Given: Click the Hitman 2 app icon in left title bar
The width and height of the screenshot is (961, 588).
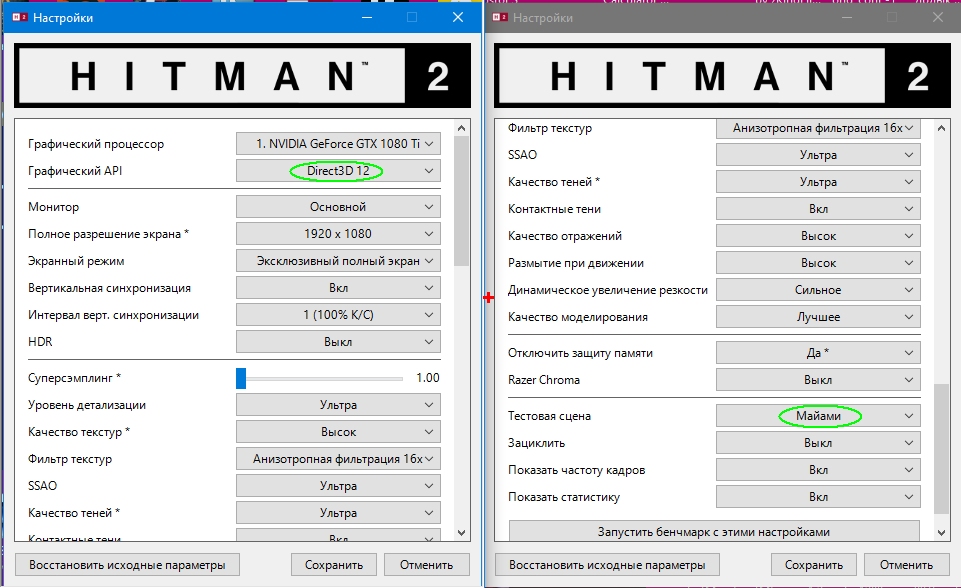Looking at the screenshot, I should tap(20, 17).
